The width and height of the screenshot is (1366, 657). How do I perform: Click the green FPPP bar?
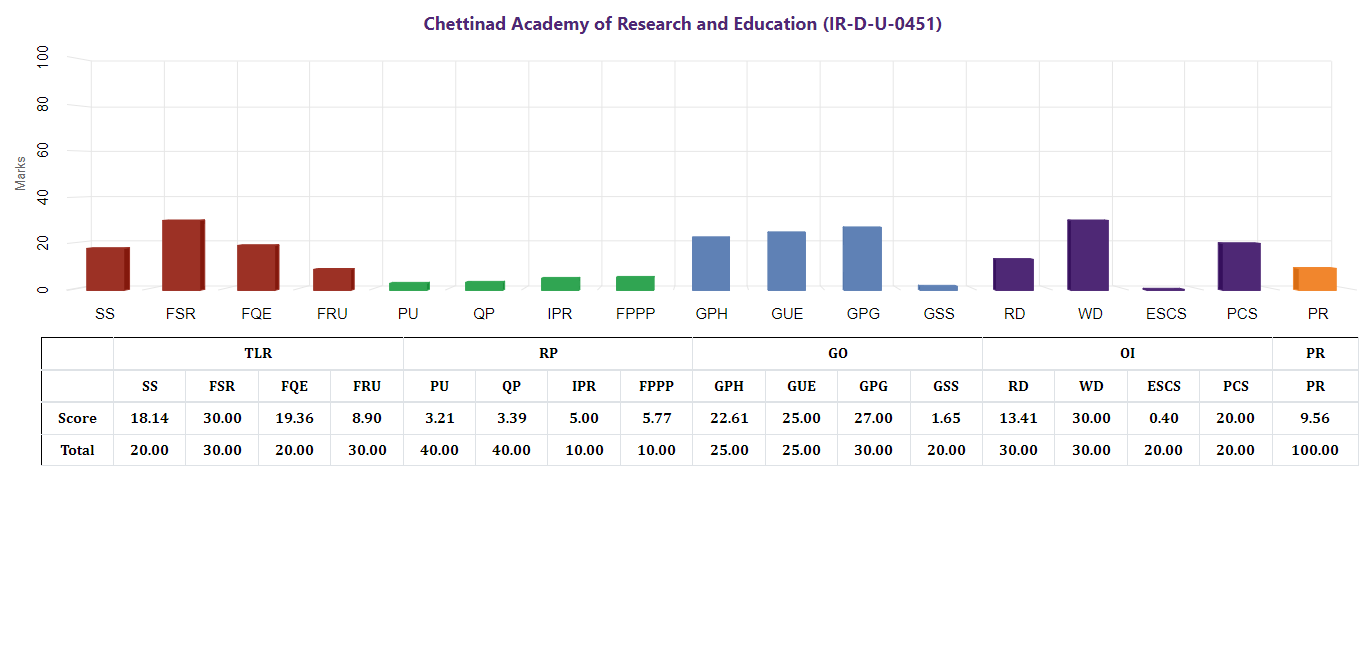635,283
